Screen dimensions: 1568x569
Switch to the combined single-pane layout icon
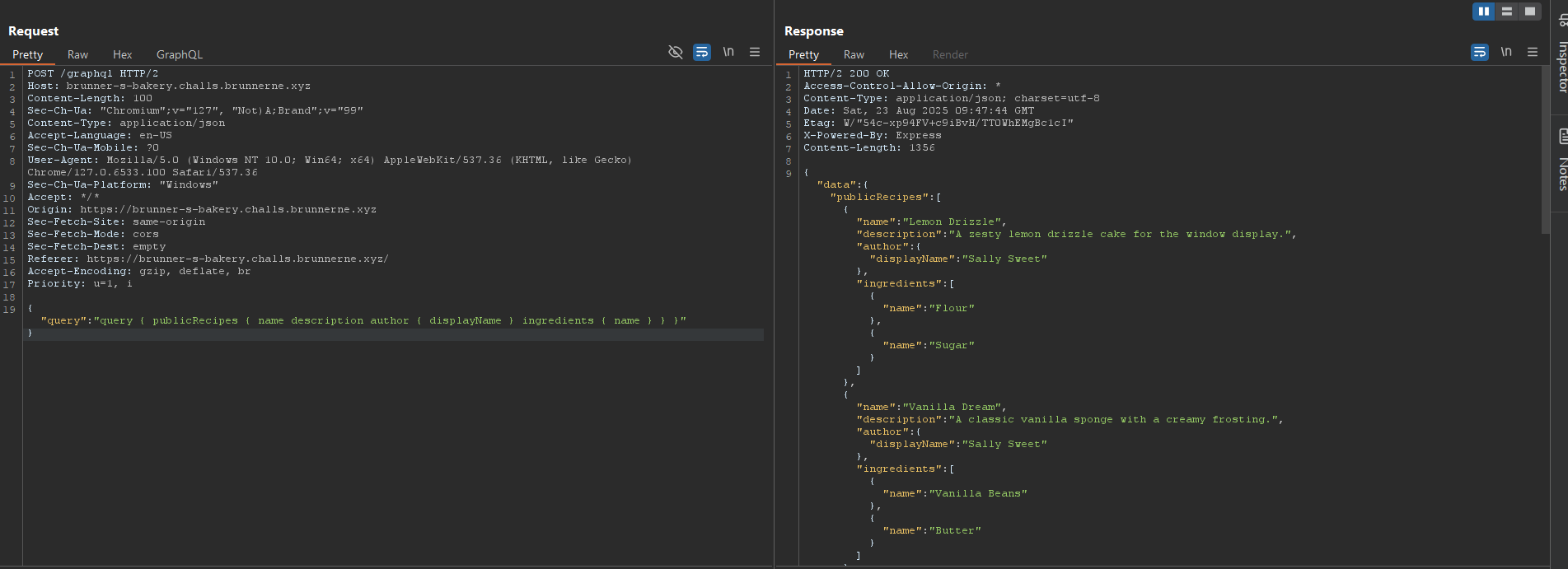tap(1530, 12)
